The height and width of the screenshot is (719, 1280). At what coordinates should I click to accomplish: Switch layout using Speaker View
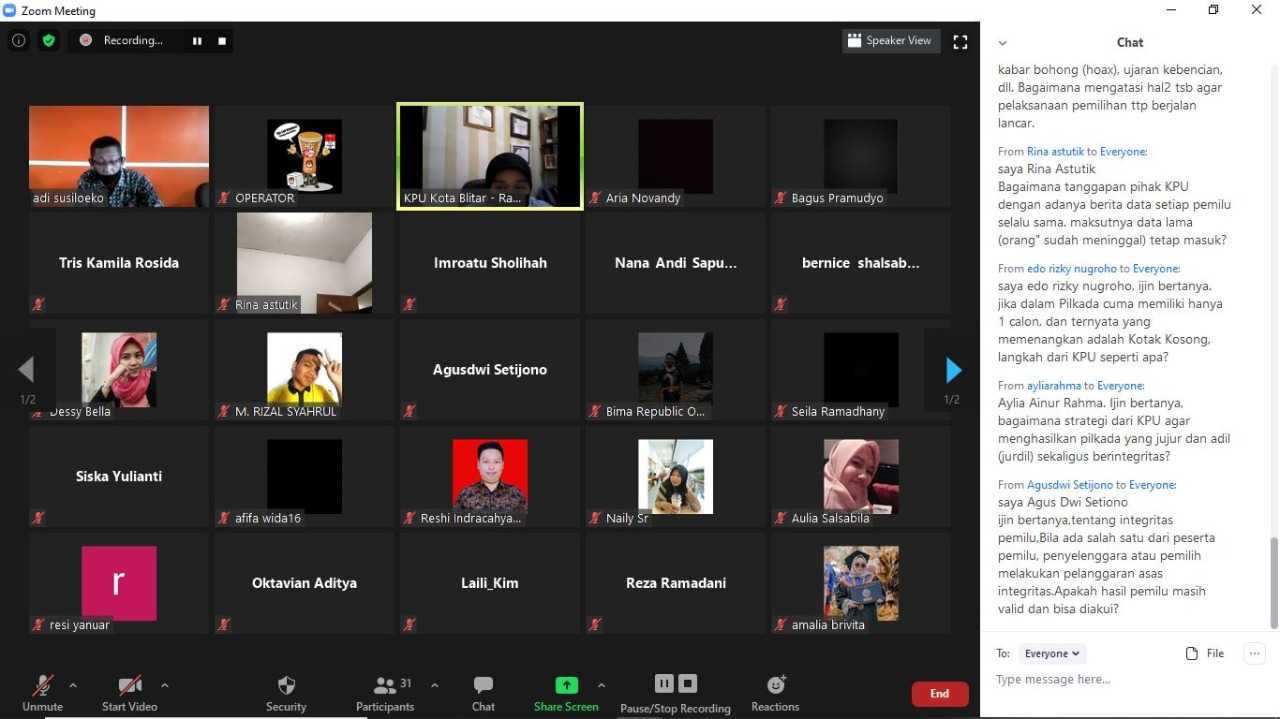click(890, 41)
